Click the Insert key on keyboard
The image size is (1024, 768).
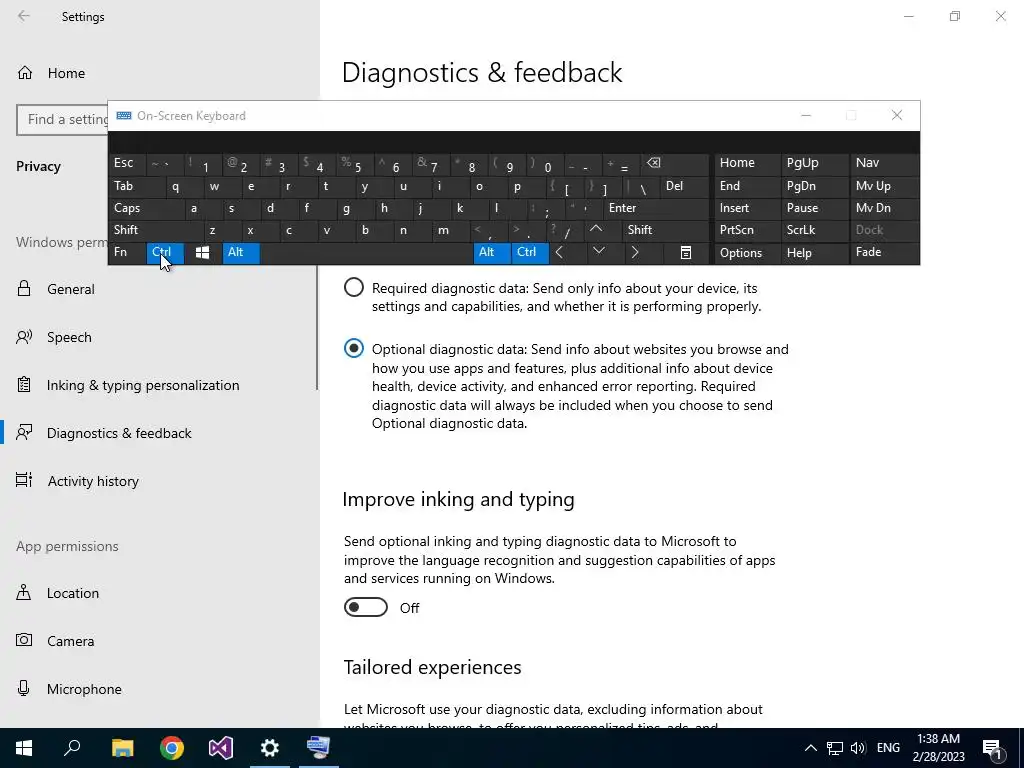[x=747, y=208]
